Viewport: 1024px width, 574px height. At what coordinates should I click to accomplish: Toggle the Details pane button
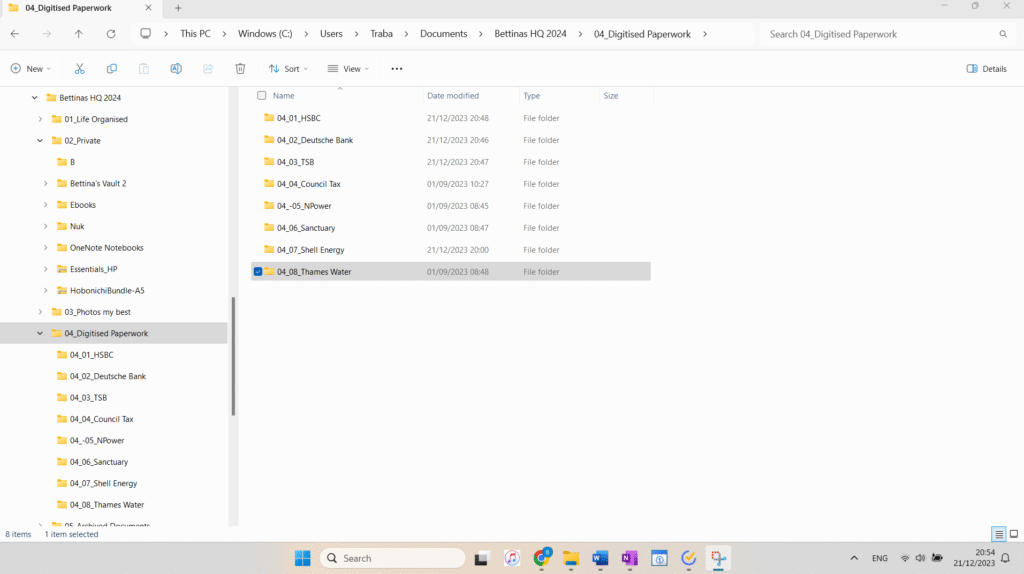click(986, 69)
